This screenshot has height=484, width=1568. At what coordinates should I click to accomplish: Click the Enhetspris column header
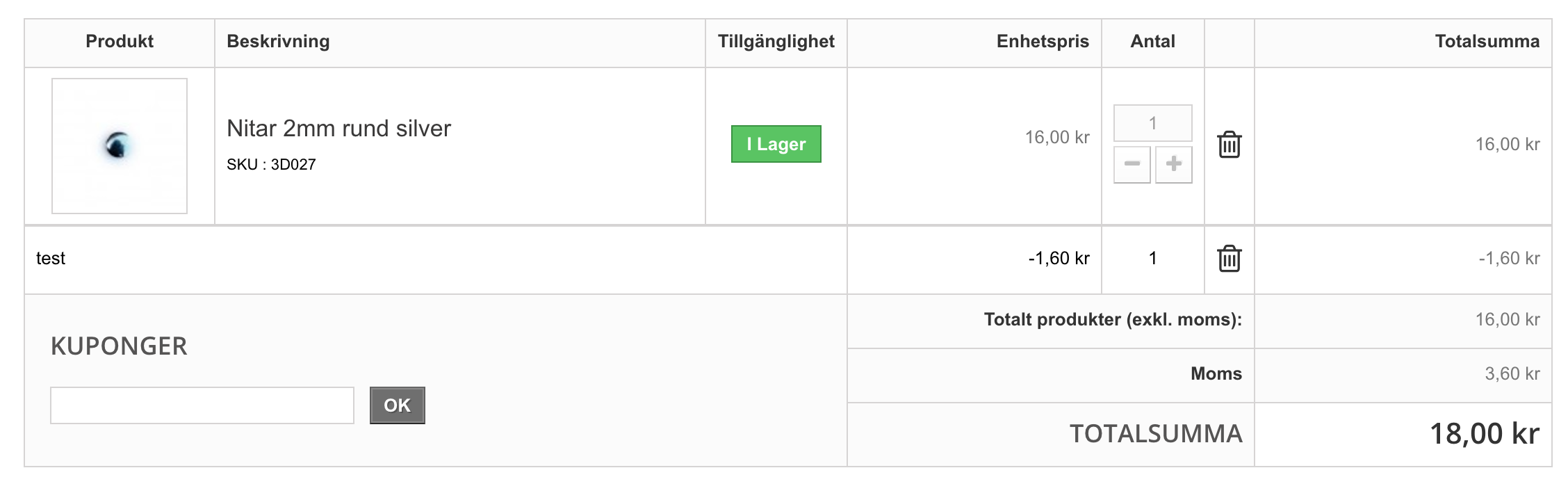pyautogui.click(x=1042, y=42)
